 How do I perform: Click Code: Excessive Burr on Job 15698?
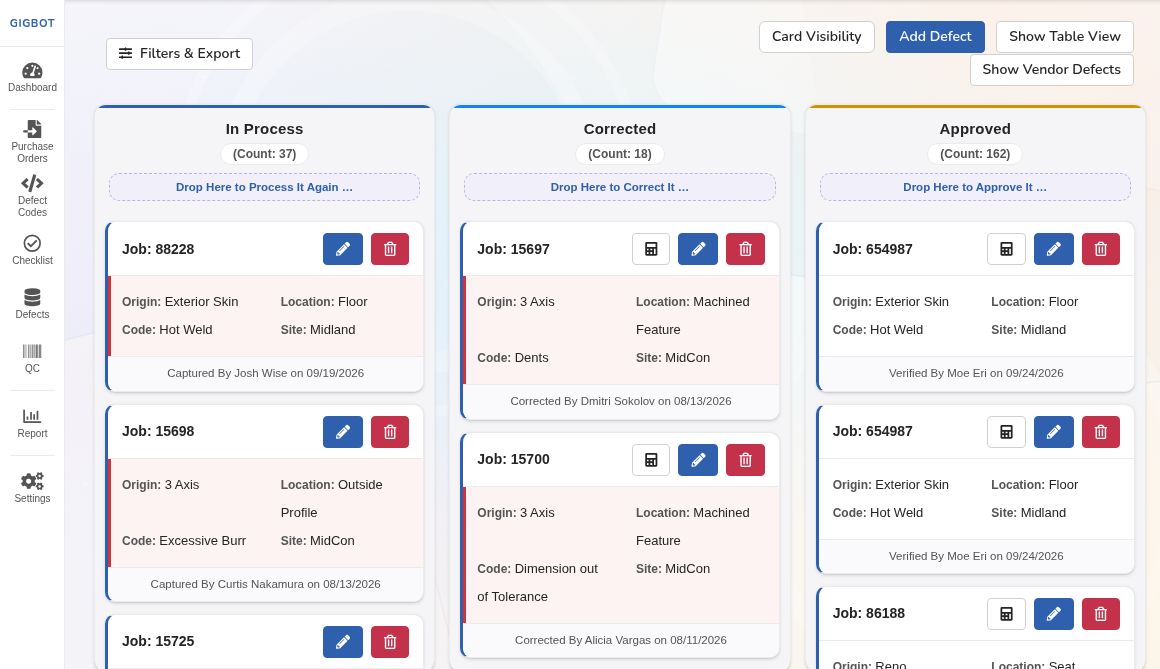(x=183, y=541)
